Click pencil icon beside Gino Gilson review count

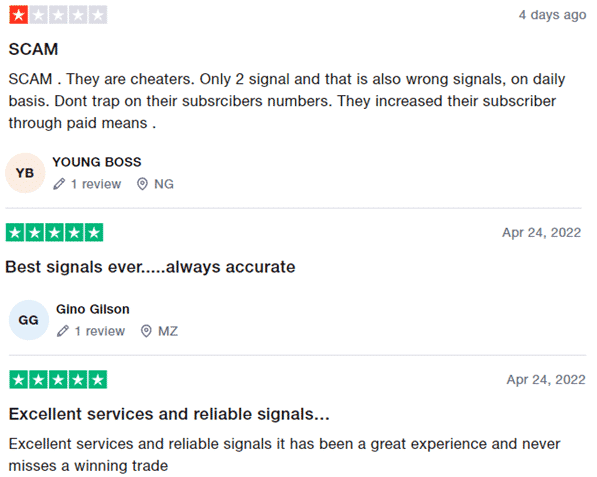point(63,331)
